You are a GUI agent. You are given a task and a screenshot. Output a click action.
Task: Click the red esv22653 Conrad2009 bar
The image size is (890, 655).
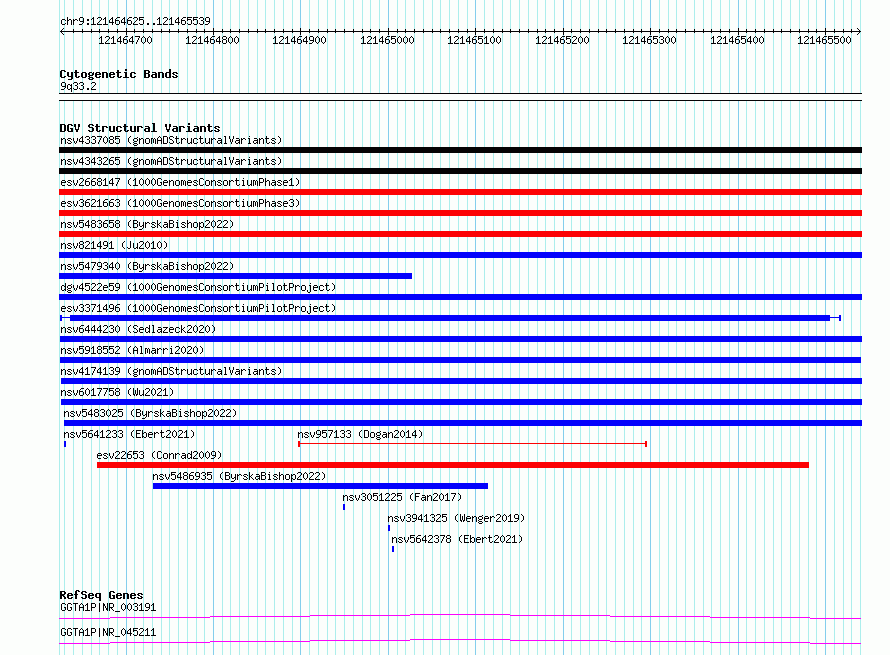tap(453, 465)
